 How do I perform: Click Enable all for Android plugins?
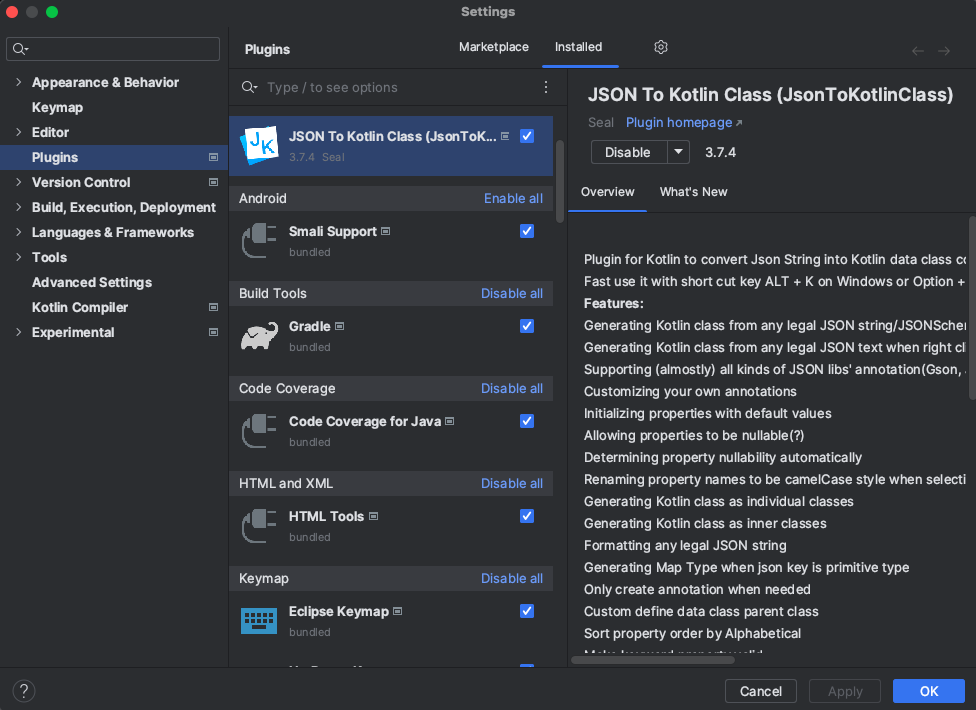pyautogui.click(x=514, y=199)
